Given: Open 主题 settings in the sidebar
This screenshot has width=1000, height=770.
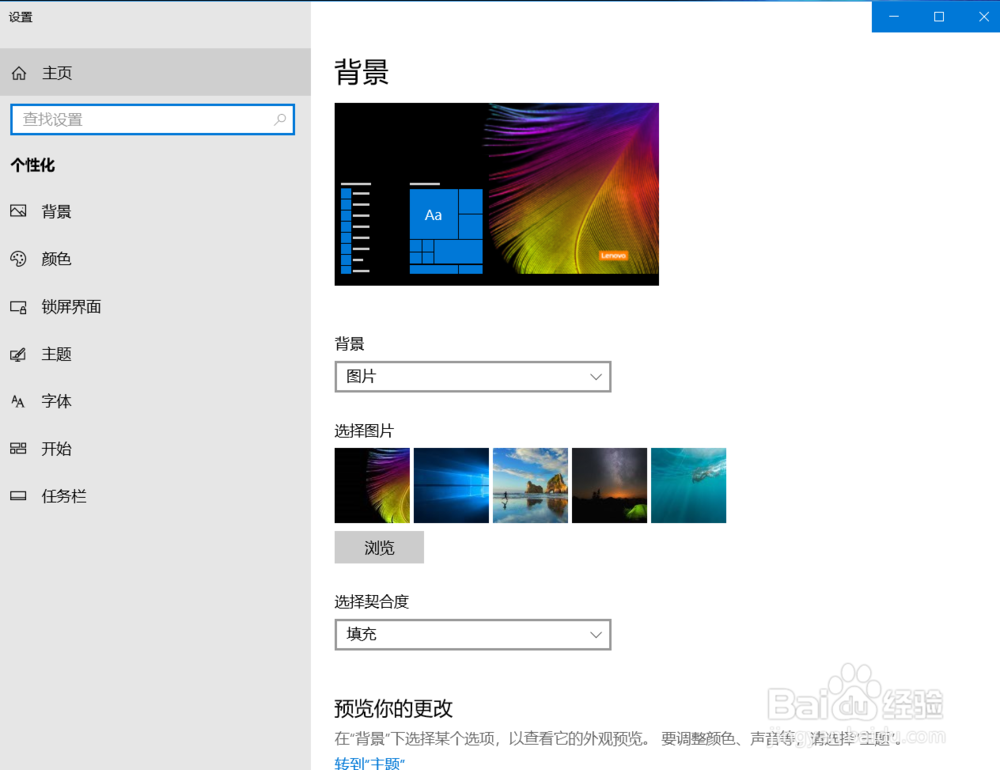Looking at the screenshot, I should pyautogui.click(x=20, y=354).
